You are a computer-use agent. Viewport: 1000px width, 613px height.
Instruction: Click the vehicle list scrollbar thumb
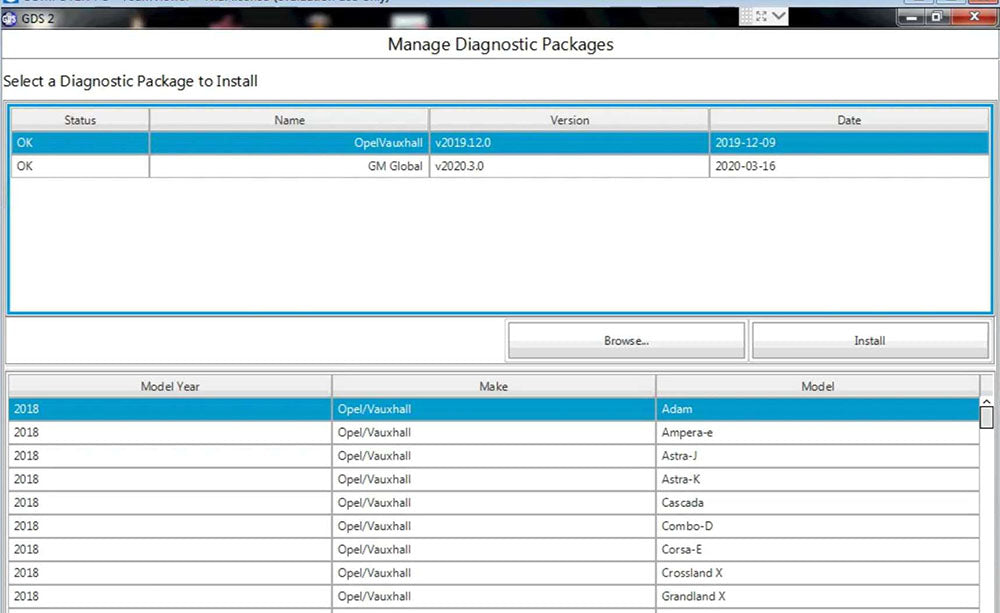tap(987, 417)
